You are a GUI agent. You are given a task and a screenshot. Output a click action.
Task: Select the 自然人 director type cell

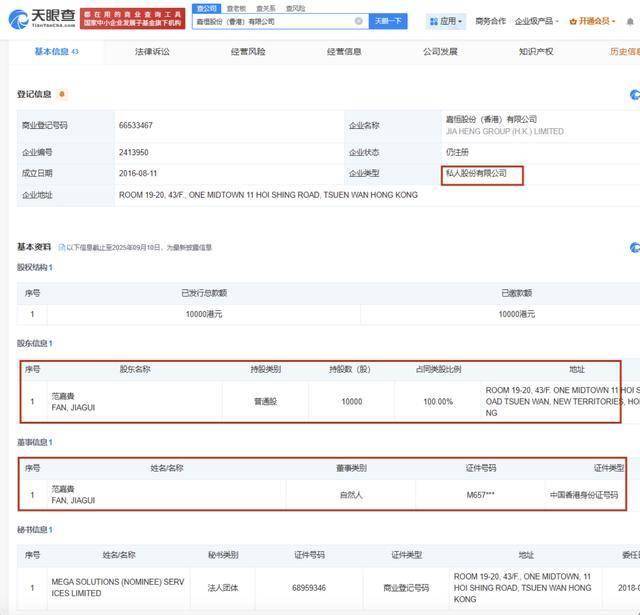[351, 495]
